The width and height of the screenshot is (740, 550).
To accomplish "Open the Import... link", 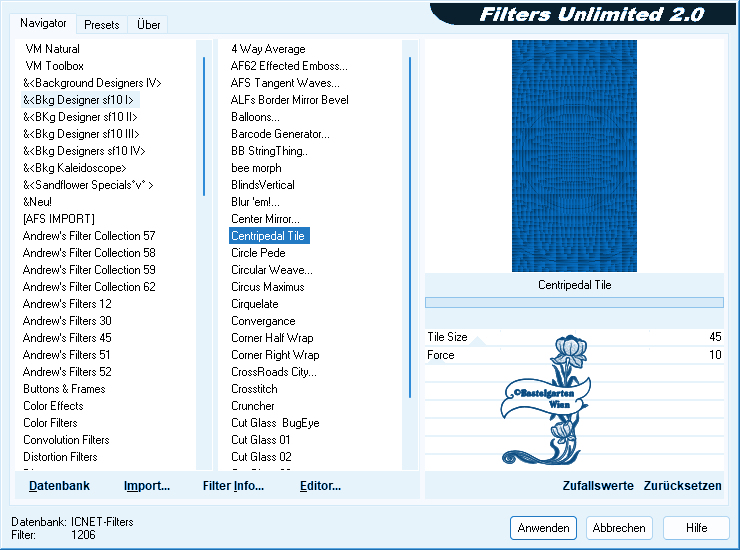I will coord(147,486).
